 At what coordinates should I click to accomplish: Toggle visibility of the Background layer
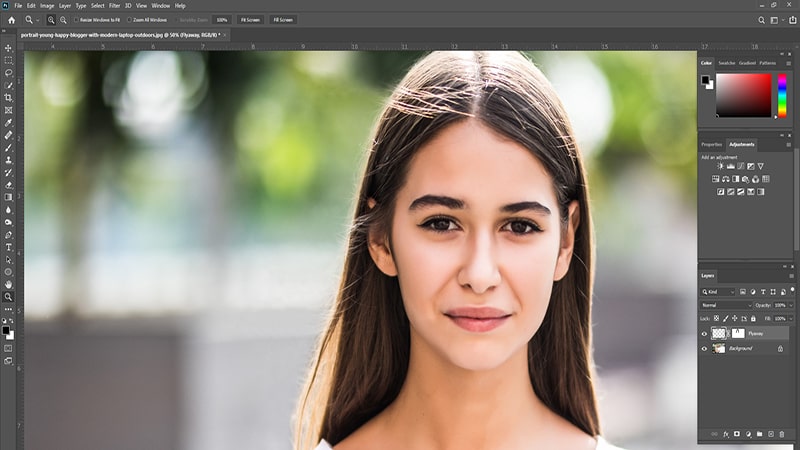704,348
